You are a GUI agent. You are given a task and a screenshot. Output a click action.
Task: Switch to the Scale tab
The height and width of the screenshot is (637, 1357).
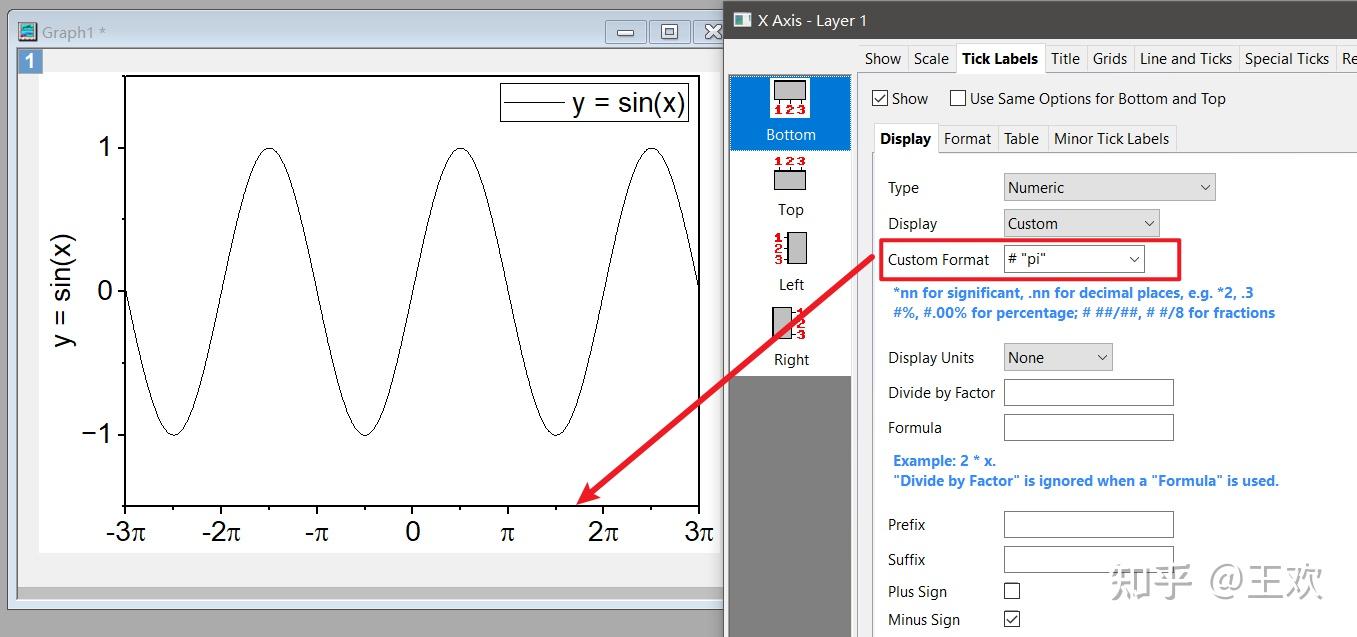931,58
